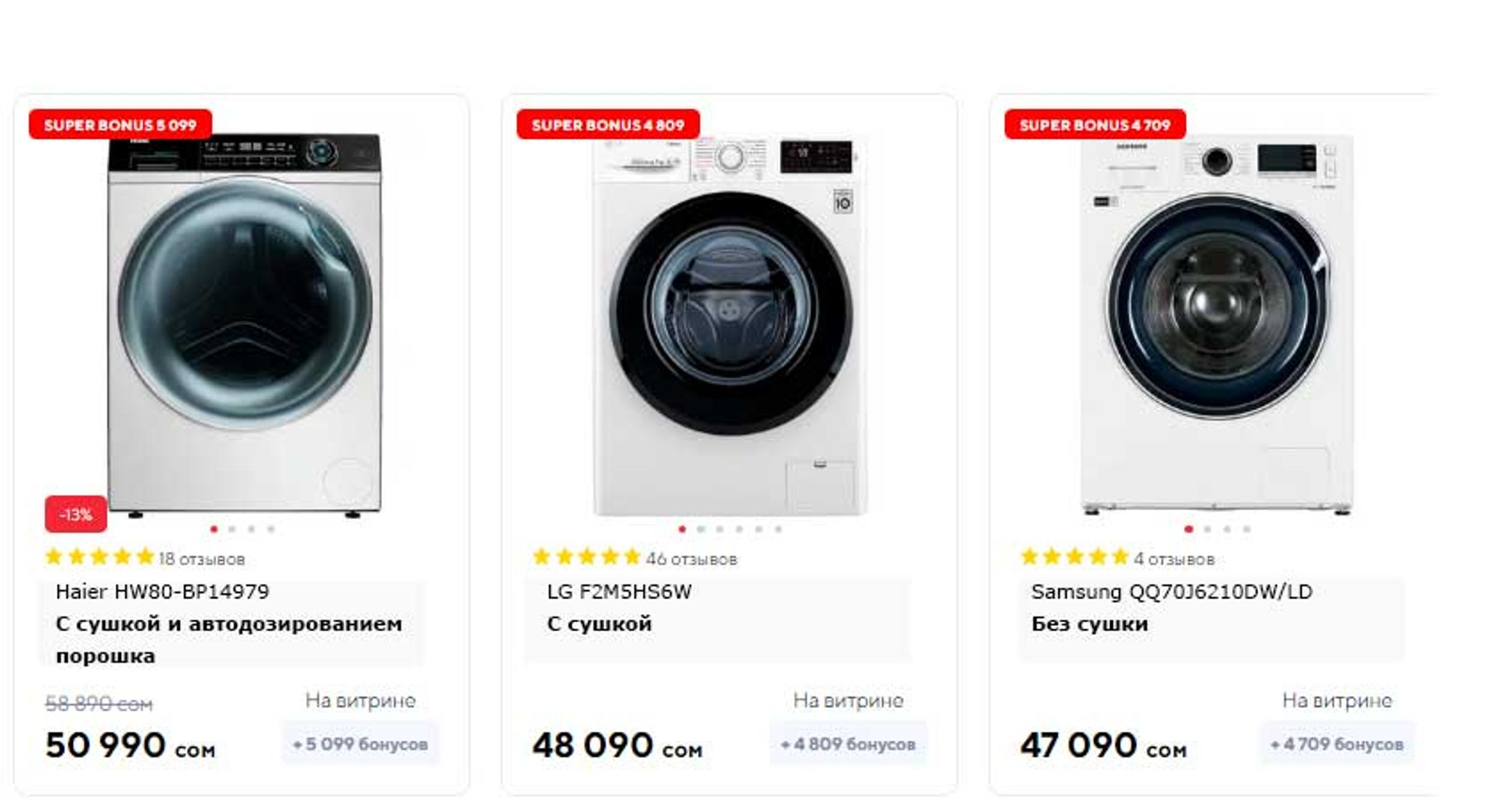Click the Haier five-star rating
The image size is (1494, 812).
coord(99,557)
